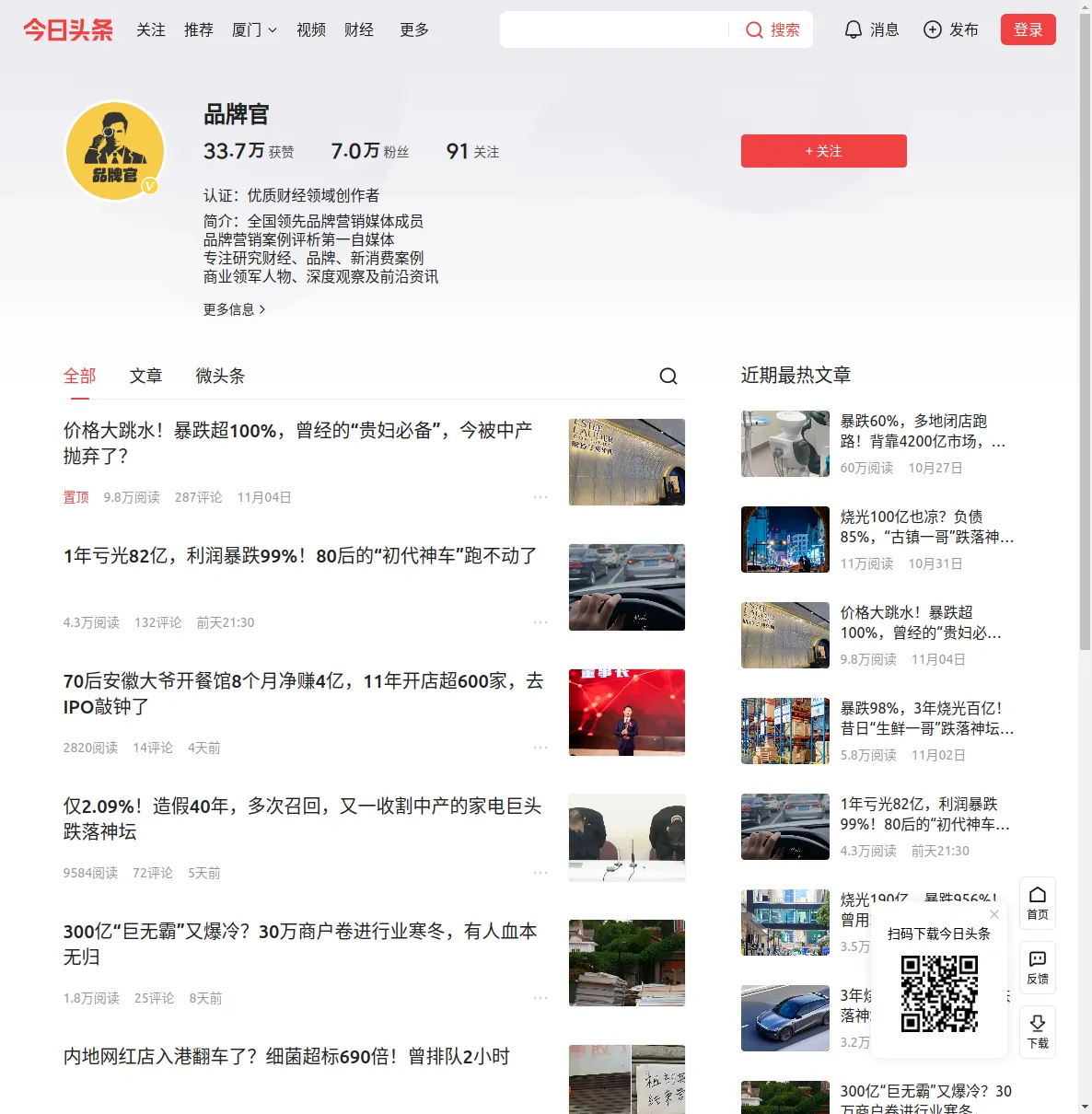This screenshot has width=1092, height=1114.
Task: Open 推荐 in top navigation
Action: [x=199, y=30]
